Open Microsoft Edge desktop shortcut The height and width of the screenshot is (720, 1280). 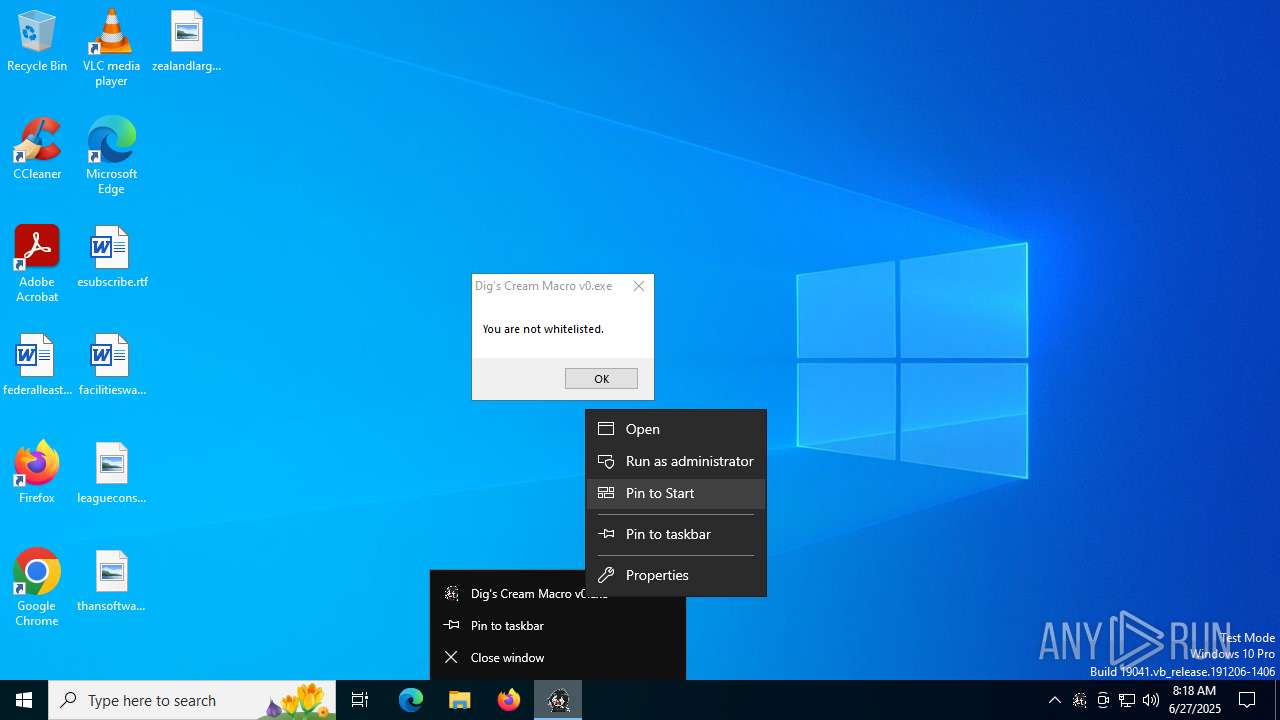tap(111, 156)
